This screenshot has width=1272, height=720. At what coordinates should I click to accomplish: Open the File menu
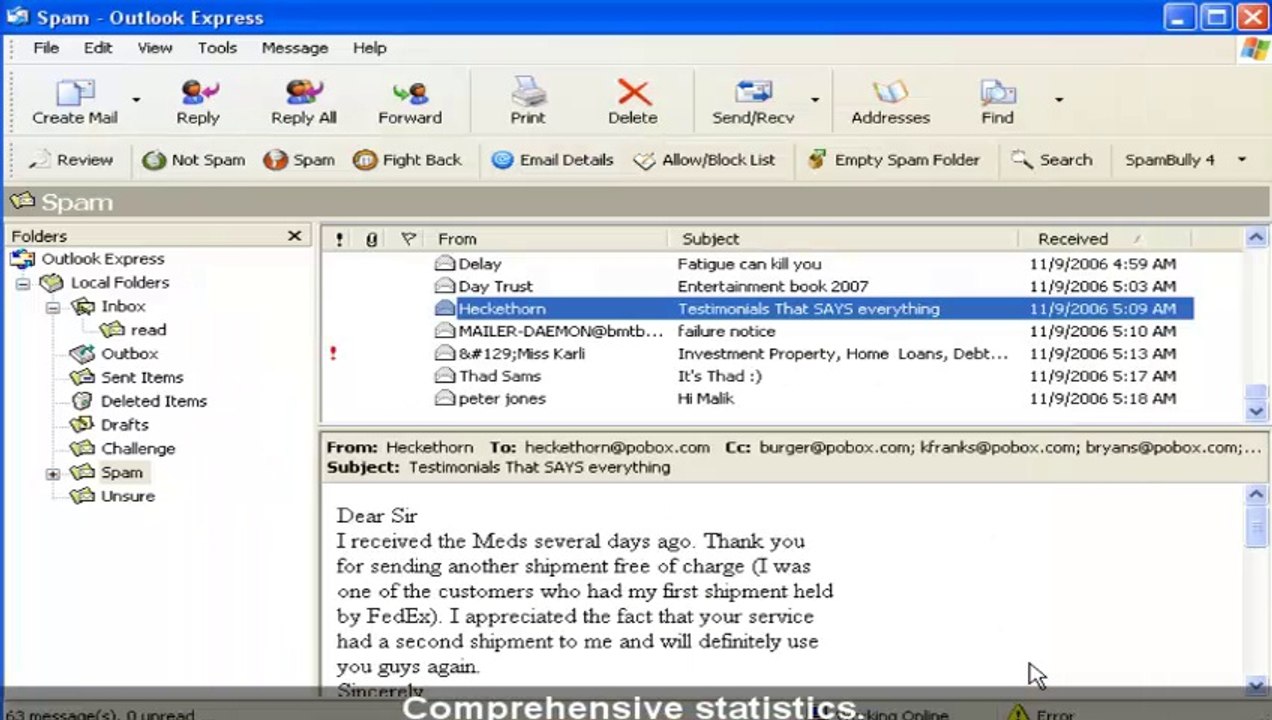click(46, 48)
